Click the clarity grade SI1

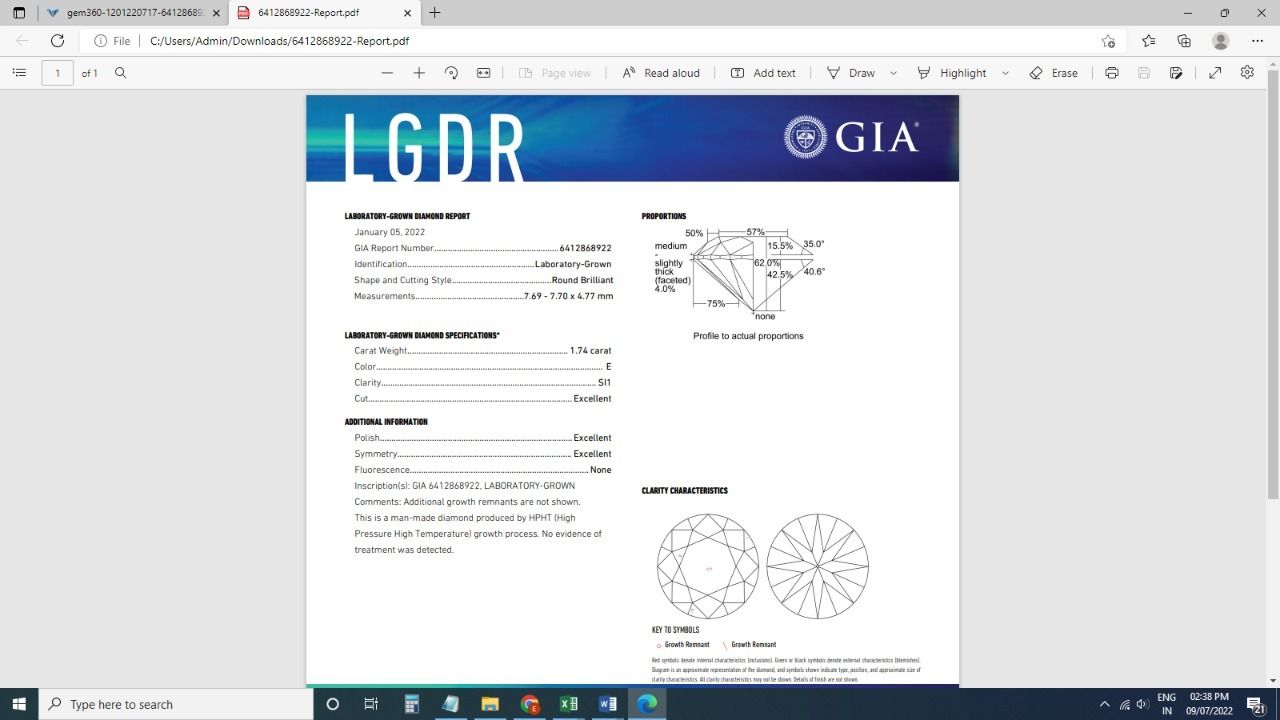tap(604, 383)
